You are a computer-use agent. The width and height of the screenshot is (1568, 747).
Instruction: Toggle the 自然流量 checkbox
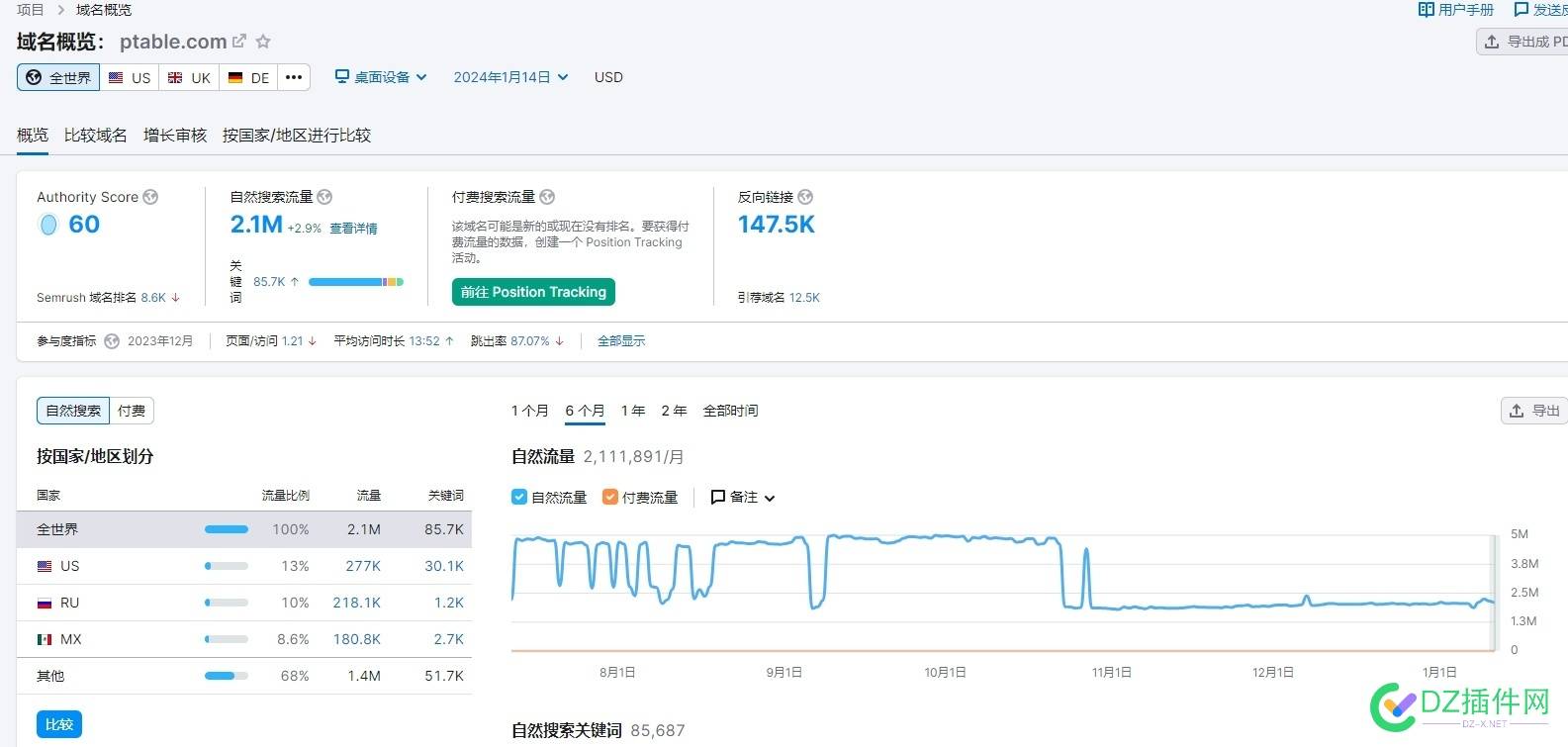point(519,497)
